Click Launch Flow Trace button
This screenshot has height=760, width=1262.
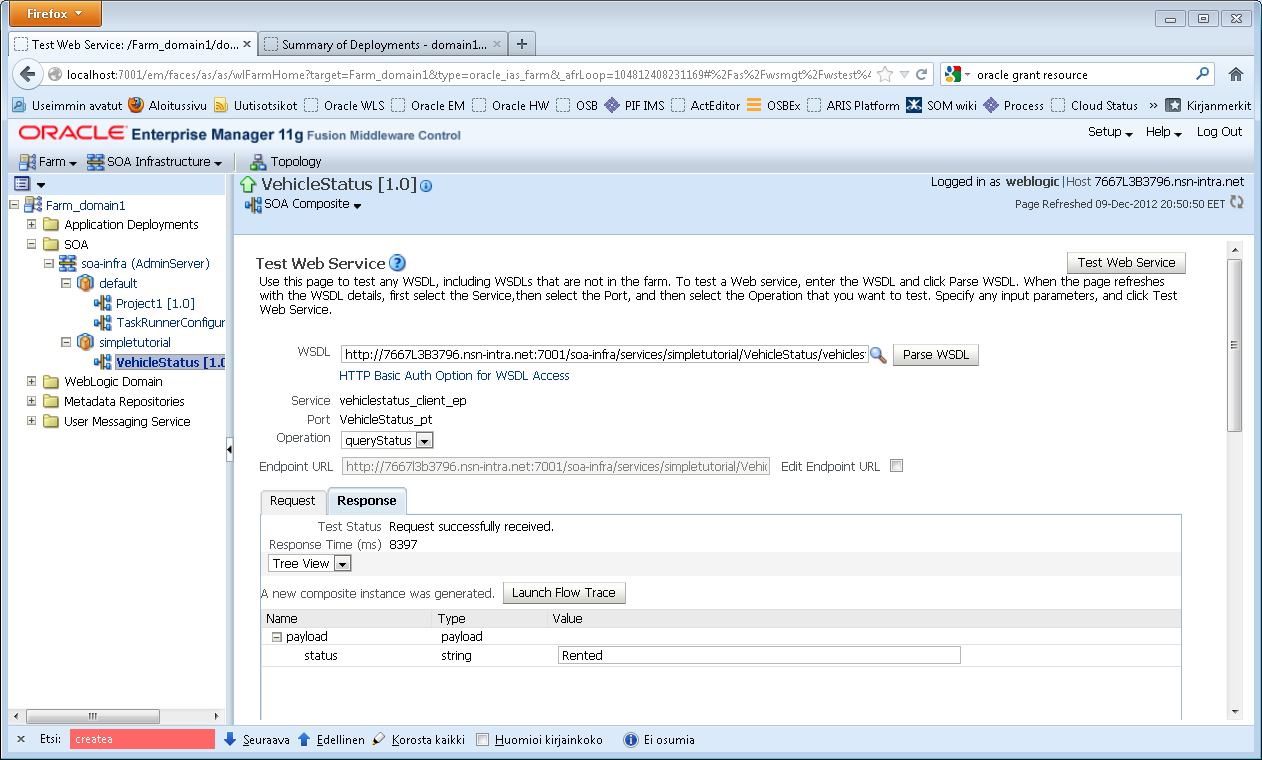pos(564,593)
